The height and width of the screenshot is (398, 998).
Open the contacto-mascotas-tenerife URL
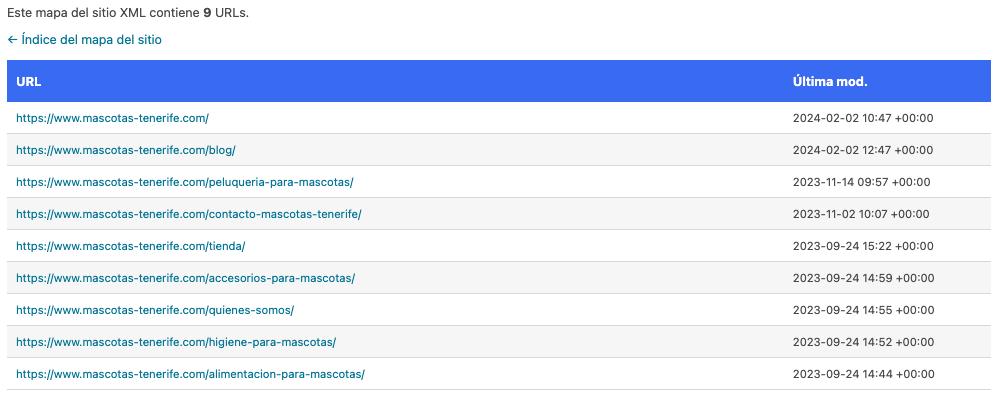[188, 214]
